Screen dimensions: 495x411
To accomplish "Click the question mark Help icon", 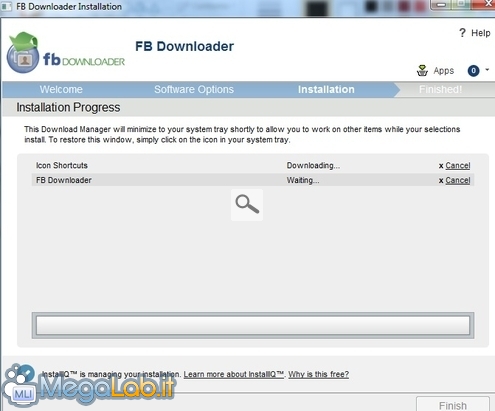I will (x=462, y=33).
